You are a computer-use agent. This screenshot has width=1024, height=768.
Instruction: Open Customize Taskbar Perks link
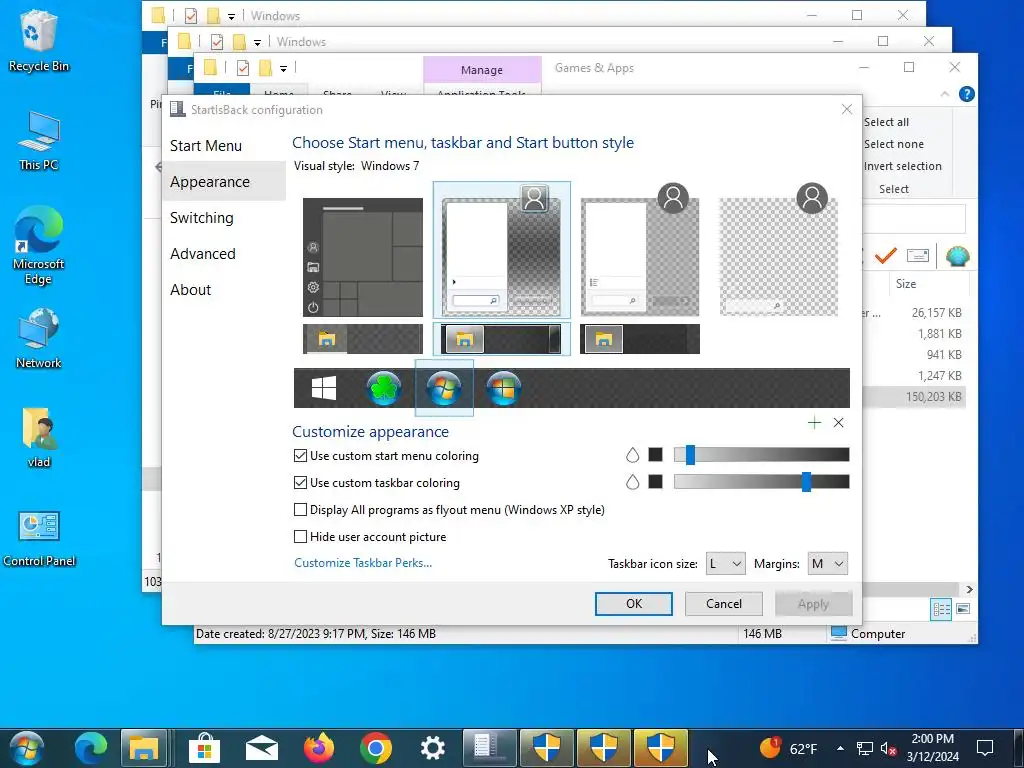(x=362, y=563)
